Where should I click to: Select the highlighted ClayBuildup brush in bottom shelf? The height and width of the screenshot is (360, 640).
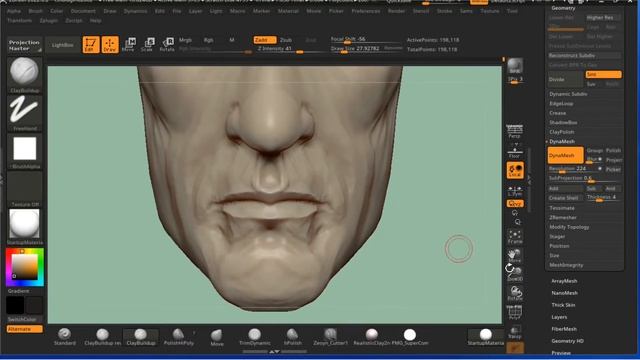point(140,337)
